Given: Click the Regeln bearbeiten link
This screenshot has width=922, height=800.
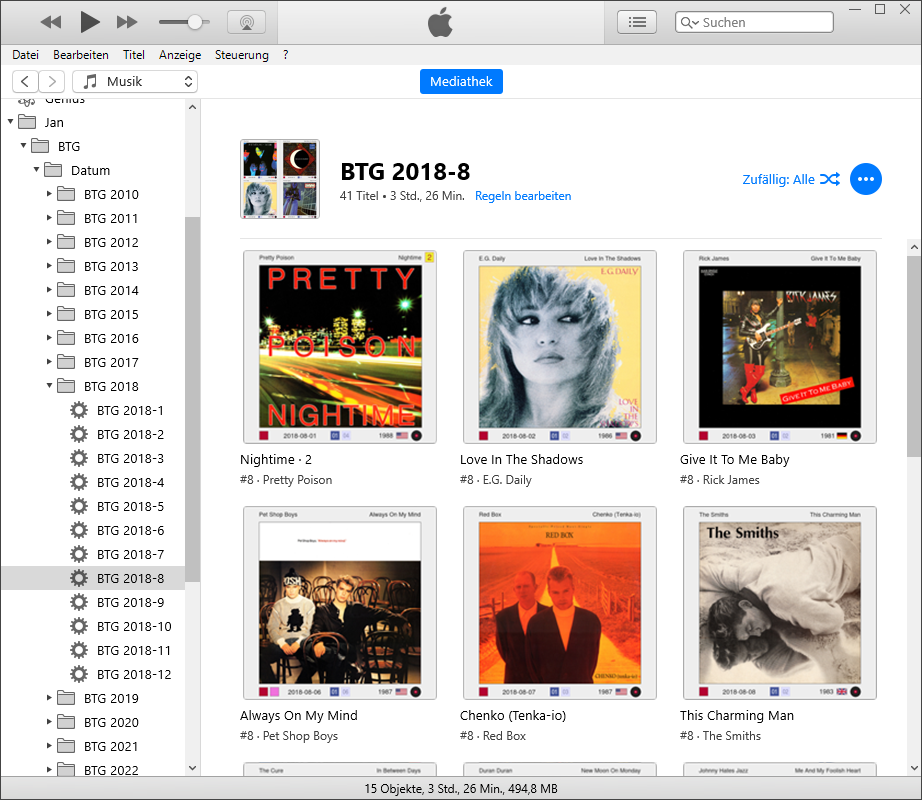Looking at the screenshot, I should click(x=523, y=196).
